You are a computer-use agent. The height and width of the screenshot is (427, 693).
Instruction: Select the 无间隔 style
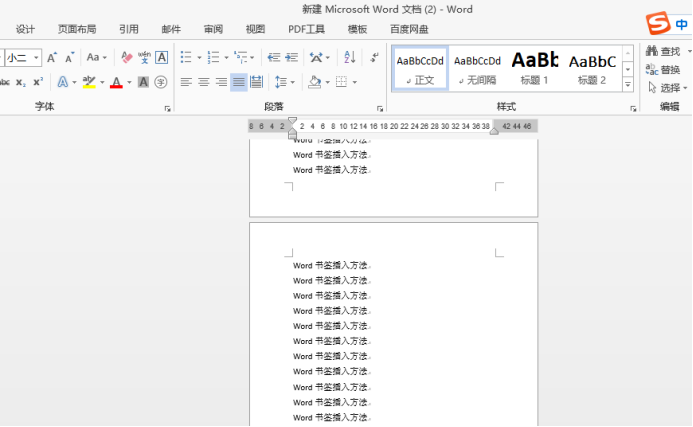pos(477,69)
